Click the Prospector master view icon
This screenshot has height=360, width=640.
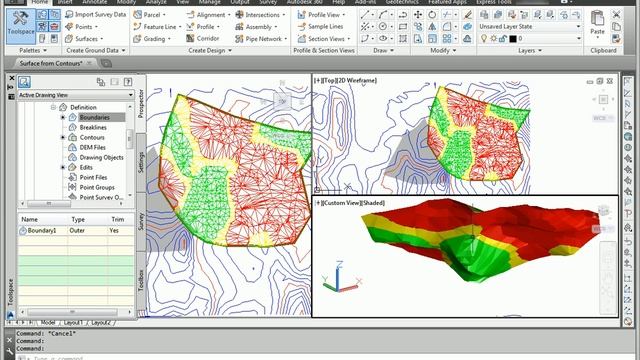coord(24,82)
